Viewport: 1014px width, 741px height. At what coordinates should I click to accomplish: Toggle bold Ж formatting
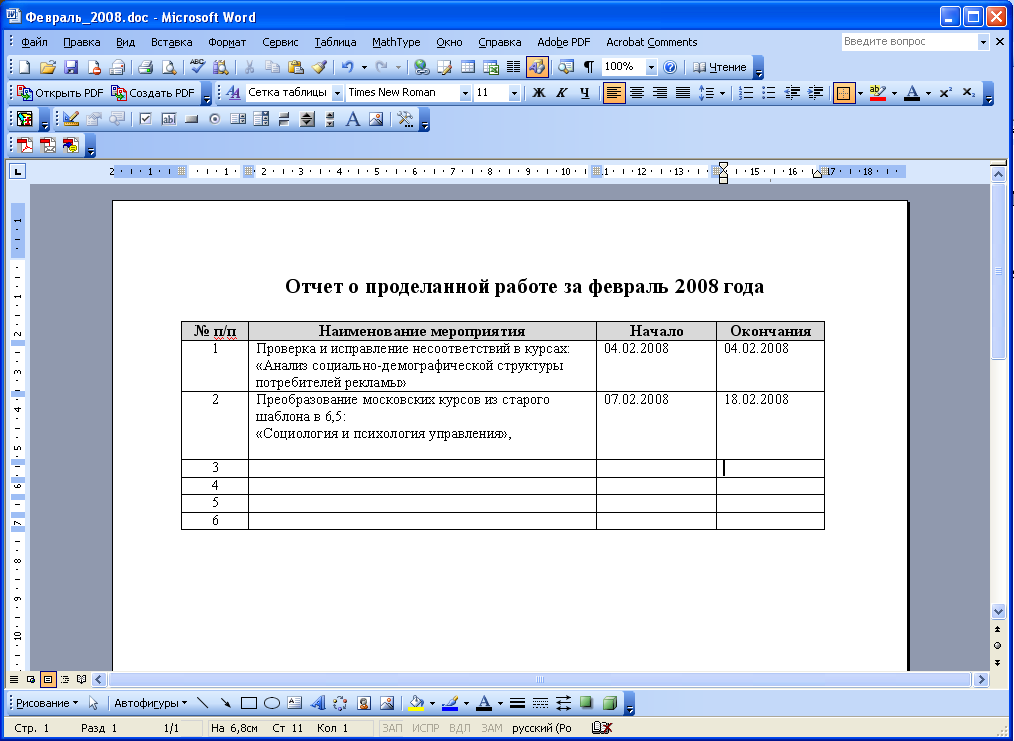point(538,93)
